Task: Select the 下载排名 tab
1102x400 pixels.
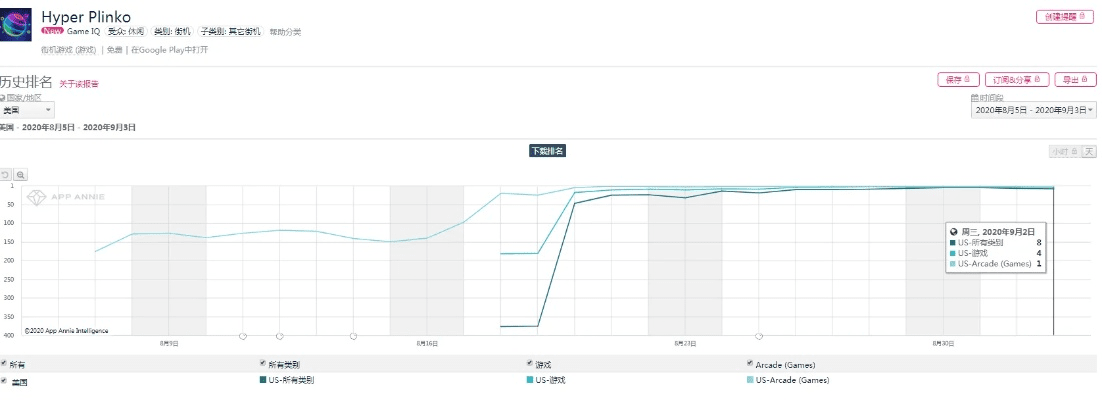Action: tap(547, 151)
